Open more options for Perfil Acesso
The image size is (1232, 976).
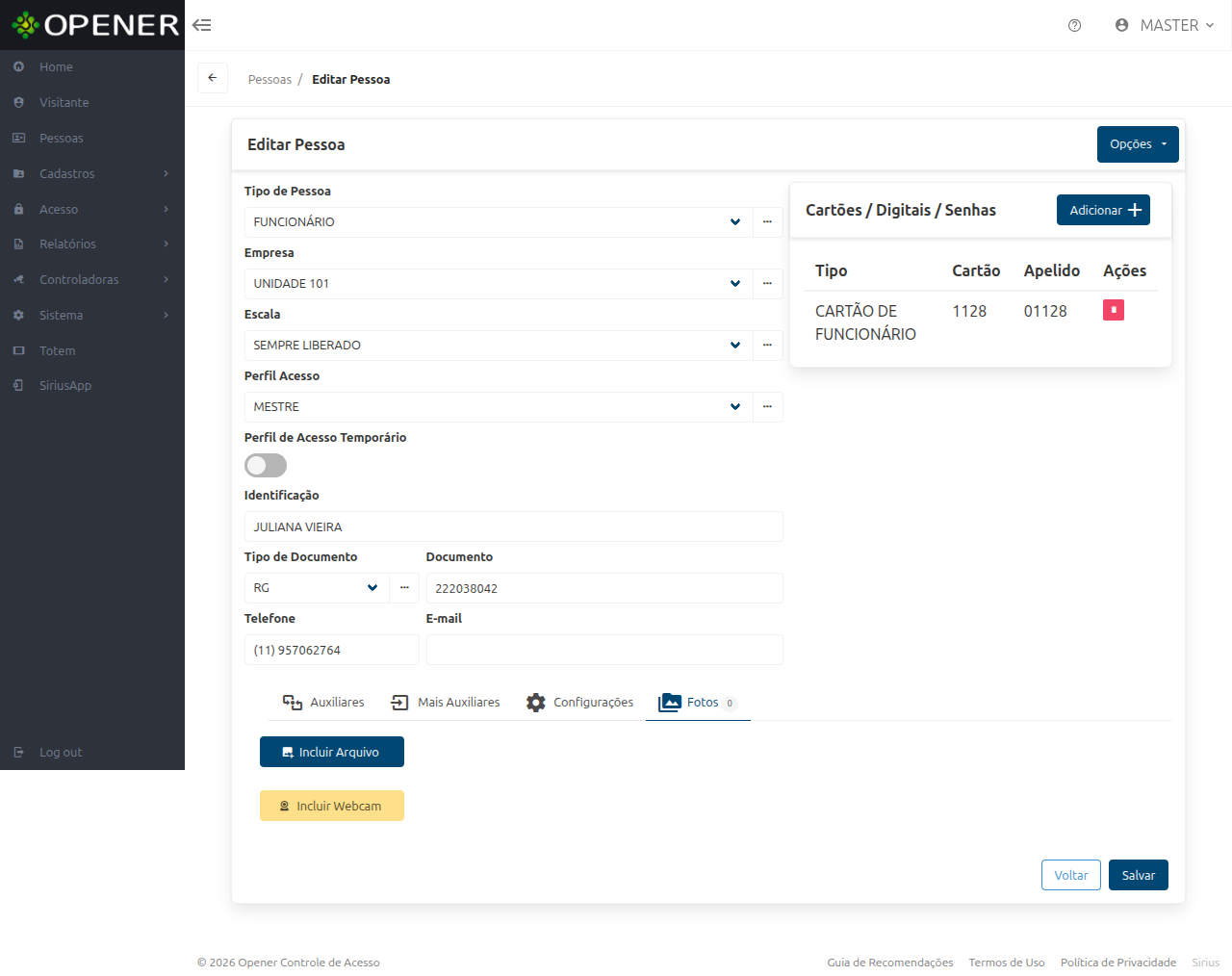click(767, 406)
